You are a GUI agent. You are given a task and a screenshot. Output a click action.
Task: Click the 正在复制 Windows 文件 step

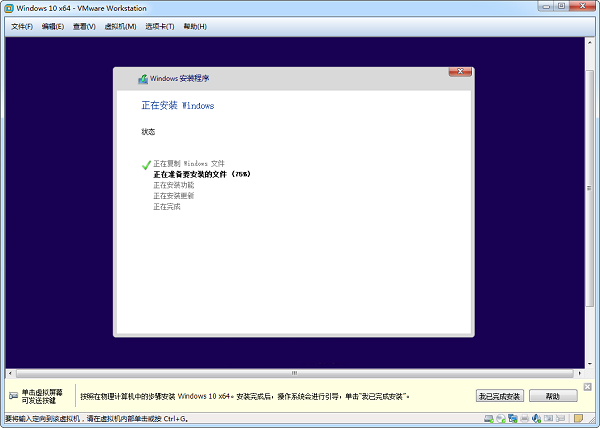tap(189, 164)
